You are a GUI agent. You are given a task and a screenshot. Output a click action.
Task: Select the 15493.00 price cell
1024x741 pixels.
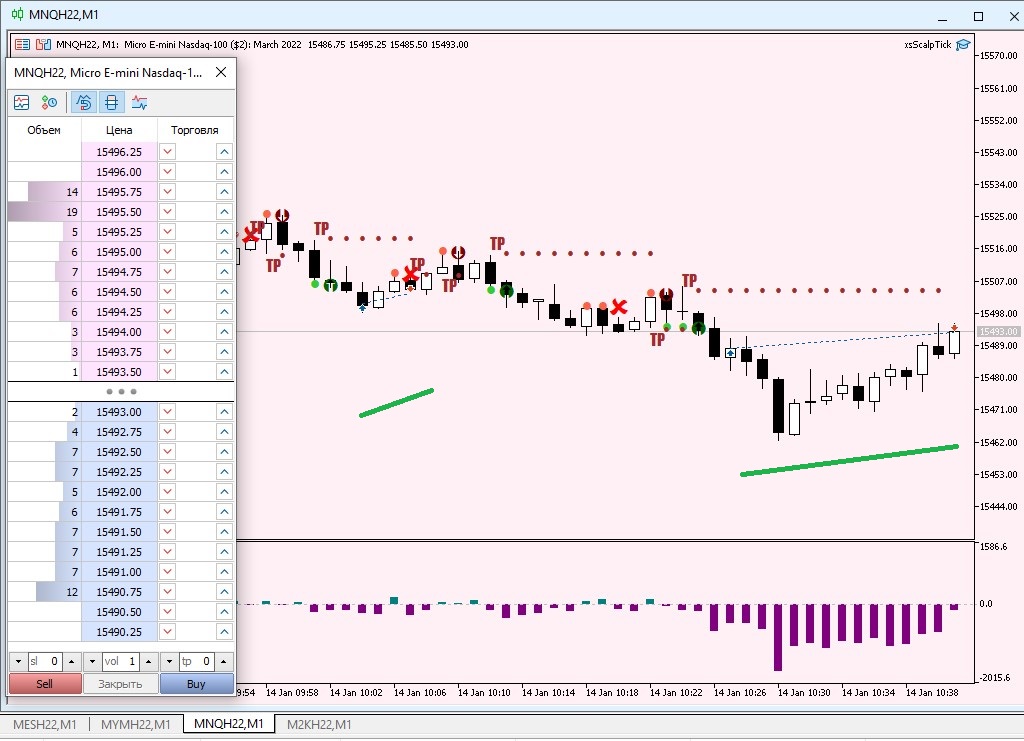(x=119, y=411)
